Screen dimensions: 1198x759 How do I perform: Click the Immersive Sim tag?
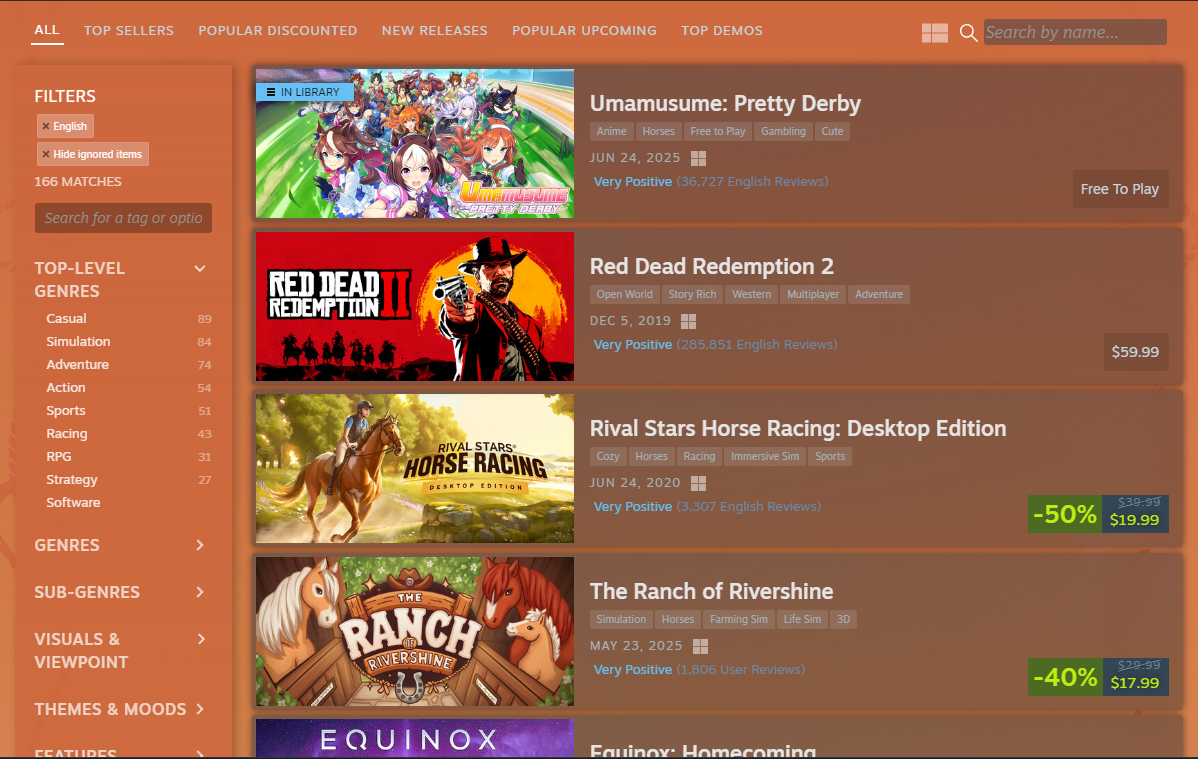point(765,456)
